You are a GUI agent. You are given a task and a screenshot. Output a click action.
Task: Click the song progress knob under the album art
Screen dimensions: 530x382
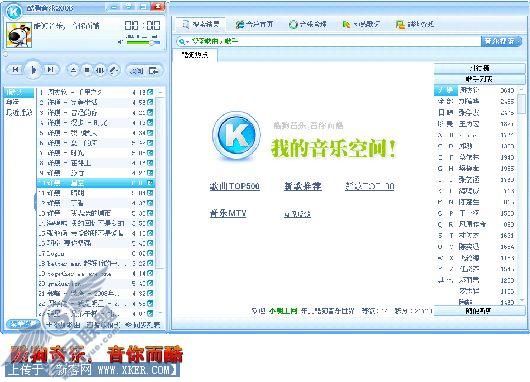[x=5, y=54]
